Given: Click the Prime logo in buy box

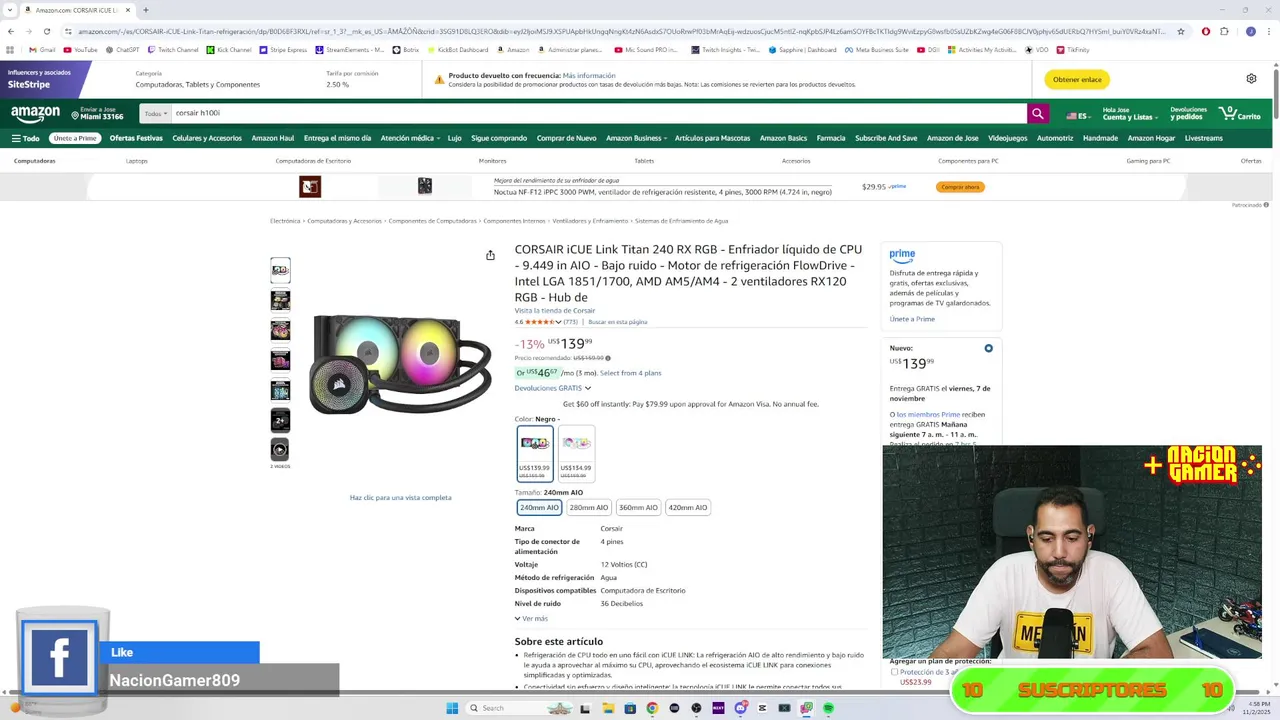Looking at the screenshot, I should 902,255.
